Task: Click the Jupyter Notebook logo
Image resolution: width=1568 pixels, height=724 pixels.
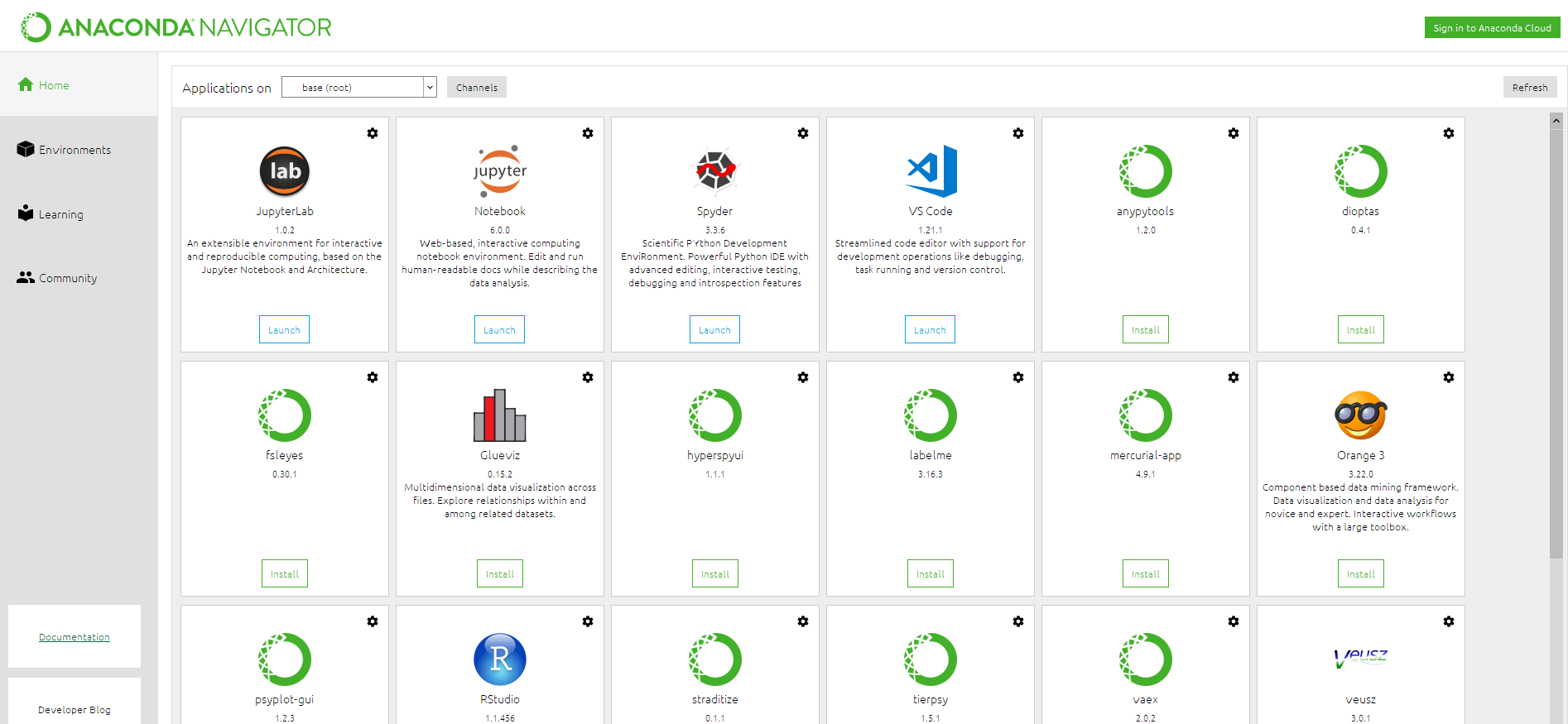Action: (x=500, y=171)
